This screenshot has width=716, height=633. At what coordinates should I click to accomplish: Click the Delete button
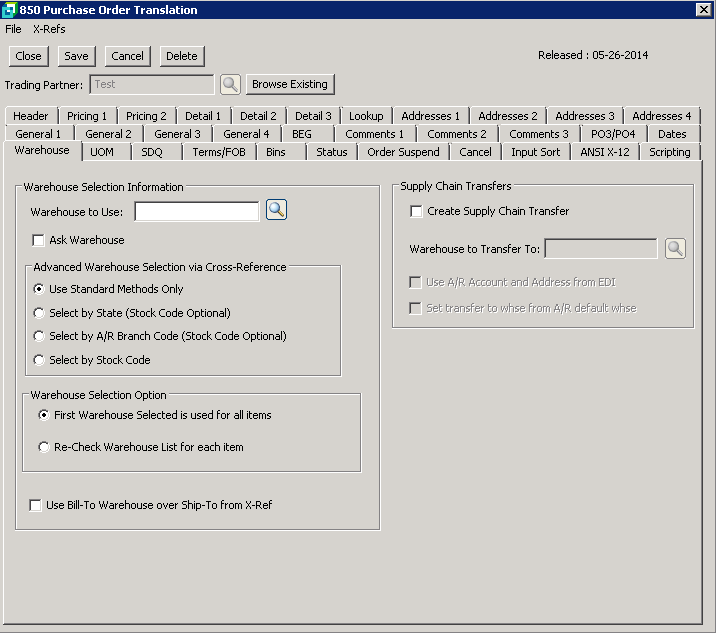pos(181,56)
